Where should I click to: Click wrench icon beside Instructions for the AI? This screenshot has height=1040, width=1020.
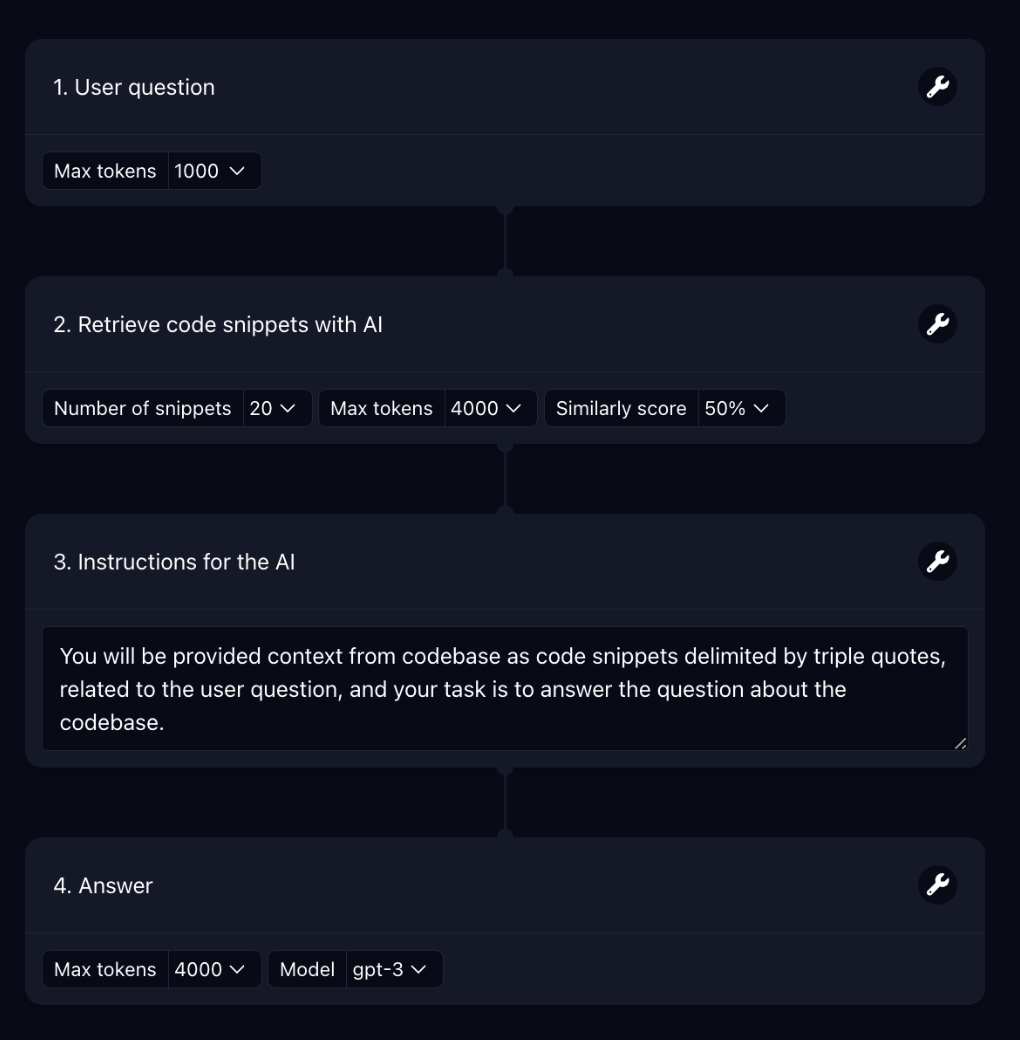click(x=937, y=562)
